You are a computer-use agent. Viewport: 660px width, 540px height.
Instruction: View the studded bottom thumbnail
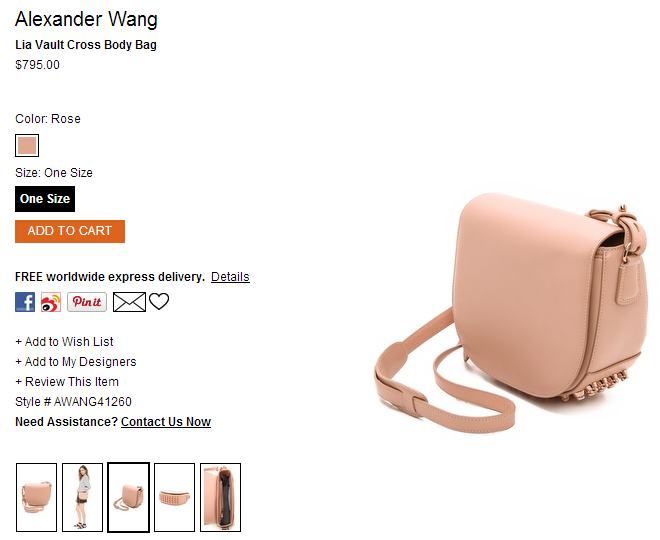coord(175,497)
